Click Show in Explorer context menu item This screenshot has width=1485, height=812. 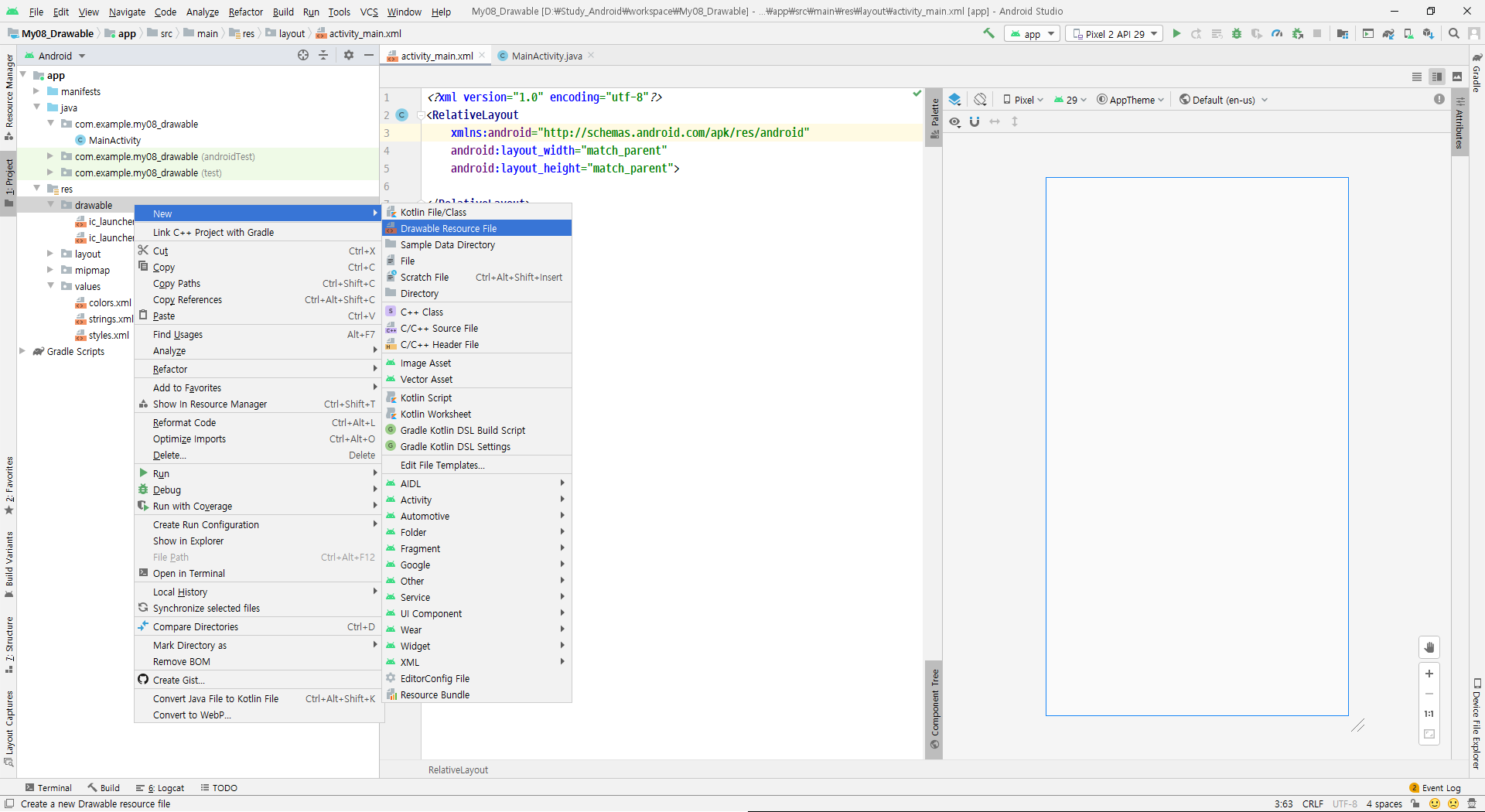258,541
